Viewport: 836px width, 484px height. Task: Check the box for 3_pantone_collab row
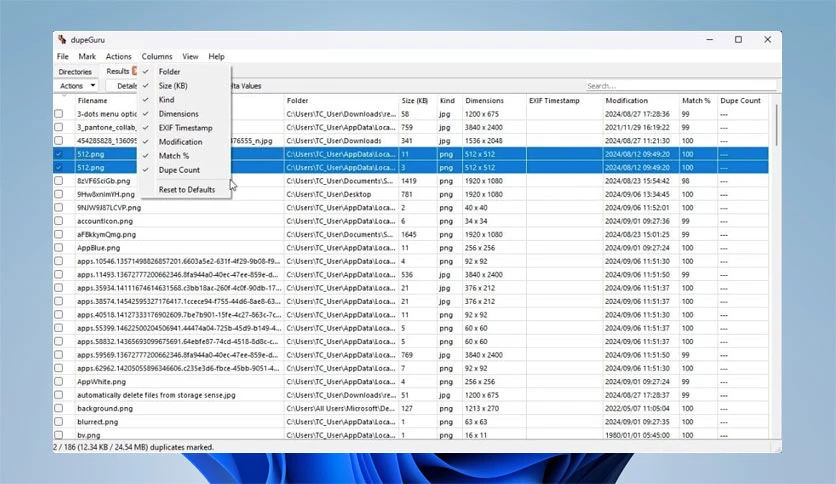(x=59, y=127)
